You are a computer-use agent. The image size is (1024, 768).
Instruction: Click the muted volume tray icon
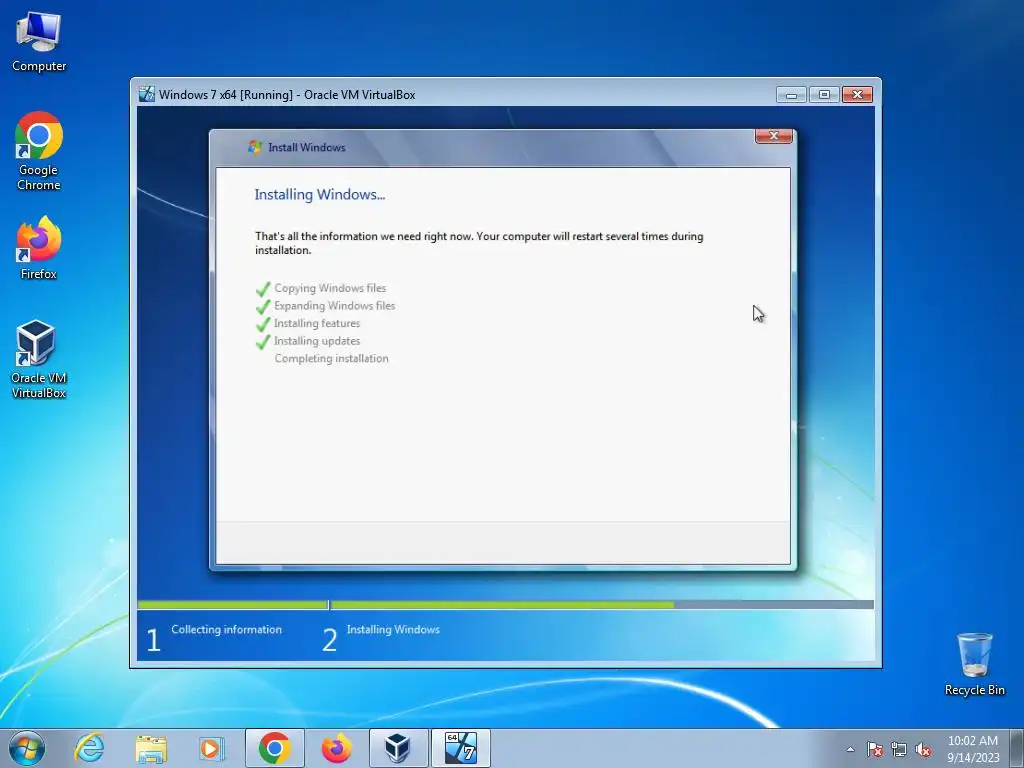click(923, 749)
